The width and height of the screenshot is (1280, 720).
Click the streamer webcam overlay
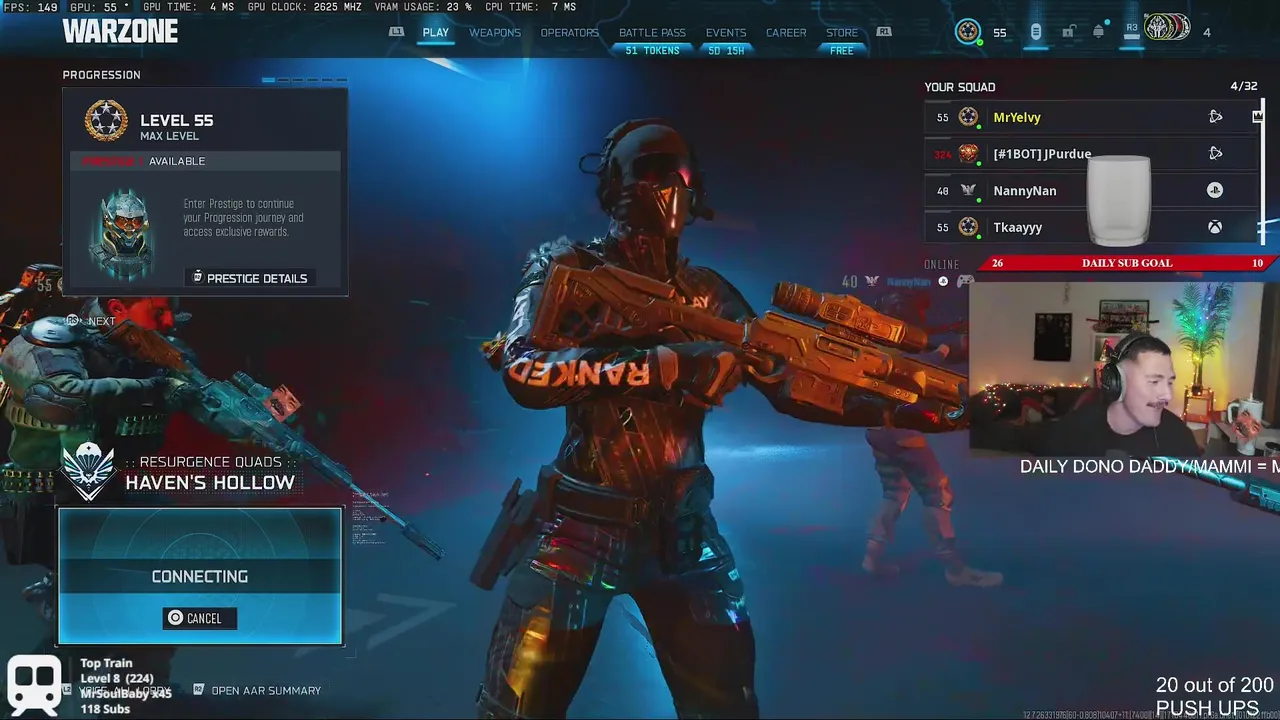point(1123,367)
